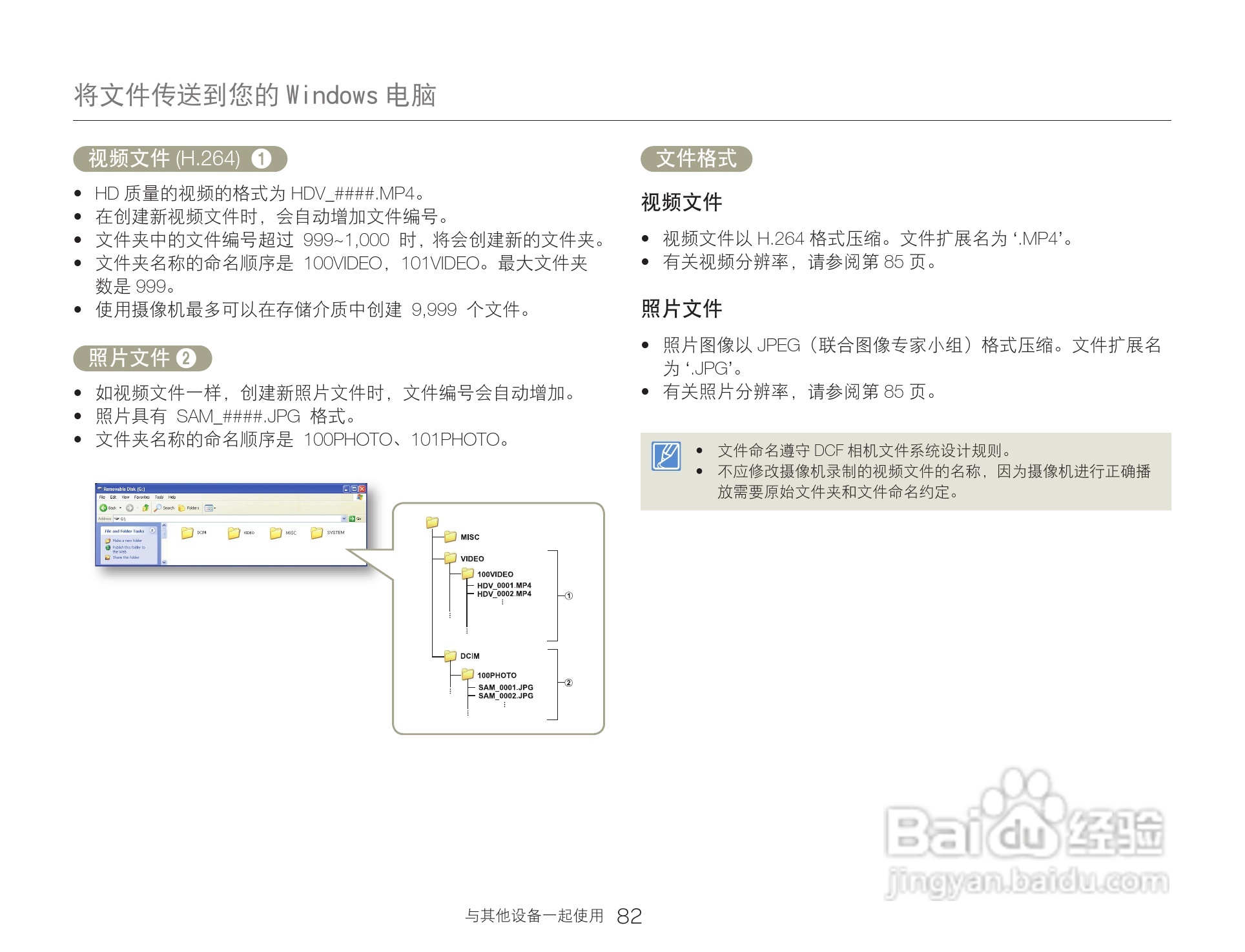Click the Folders icon in the toolbar

click(x=182, y=508)
